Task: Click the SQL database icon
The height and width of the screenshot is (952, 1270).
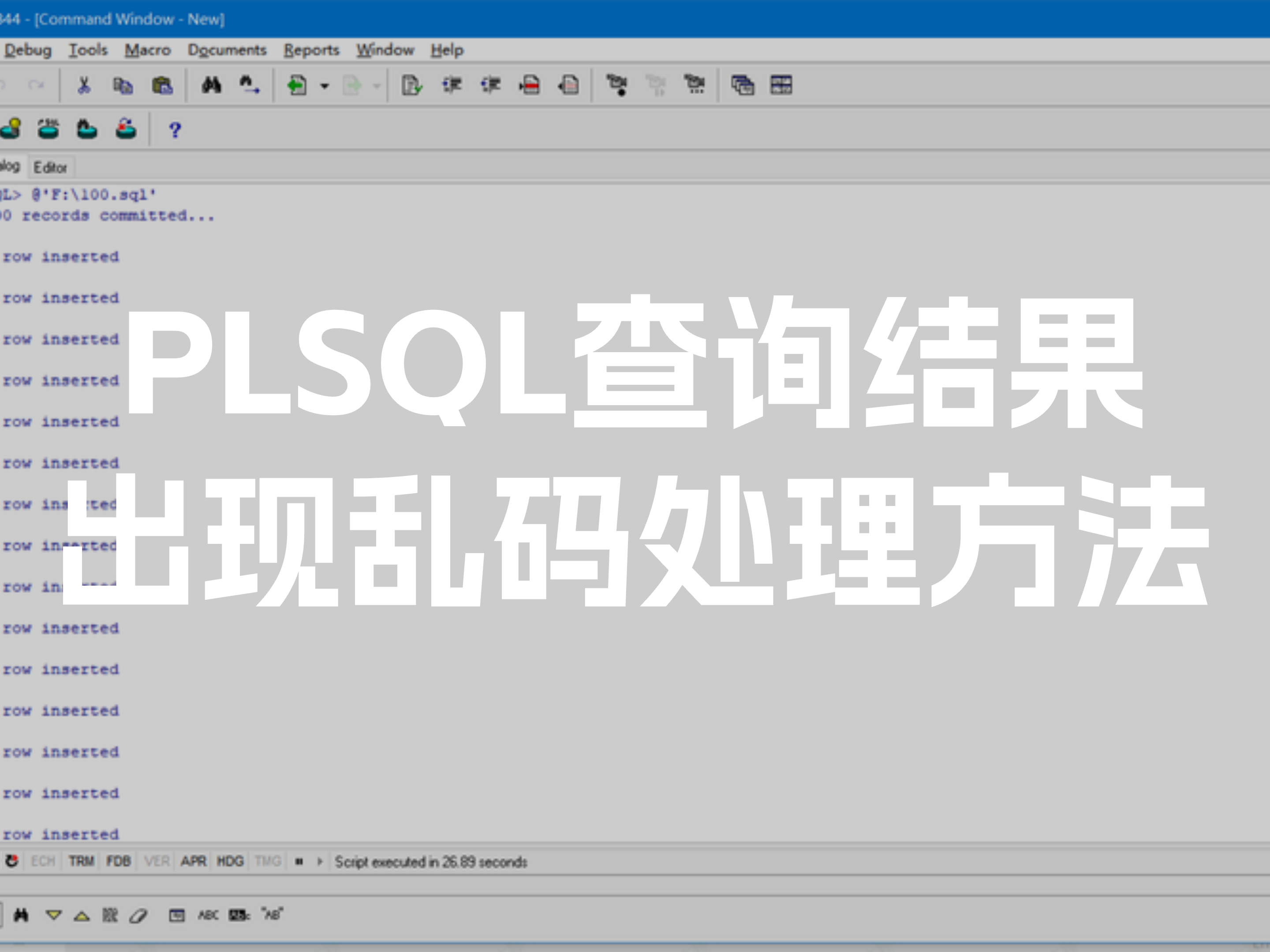Action: coord(48,129)
